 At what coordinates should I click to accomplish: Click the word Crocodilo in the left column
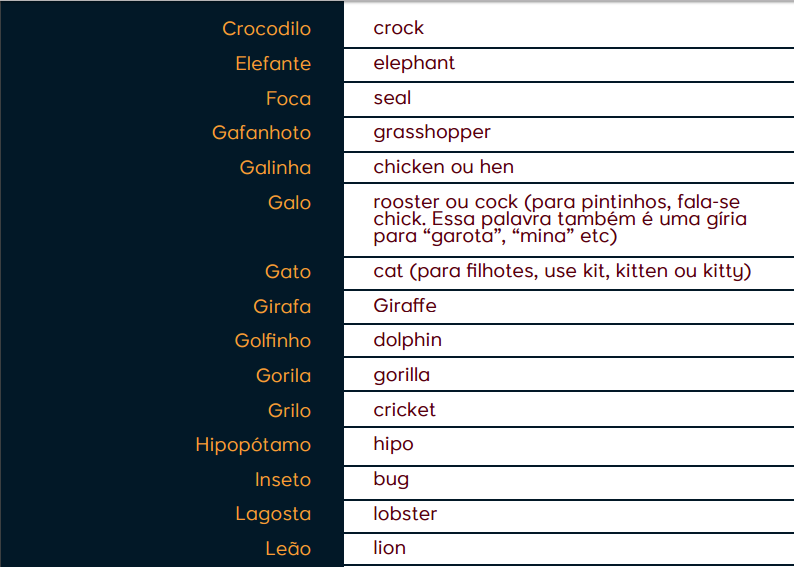[266, 29]
